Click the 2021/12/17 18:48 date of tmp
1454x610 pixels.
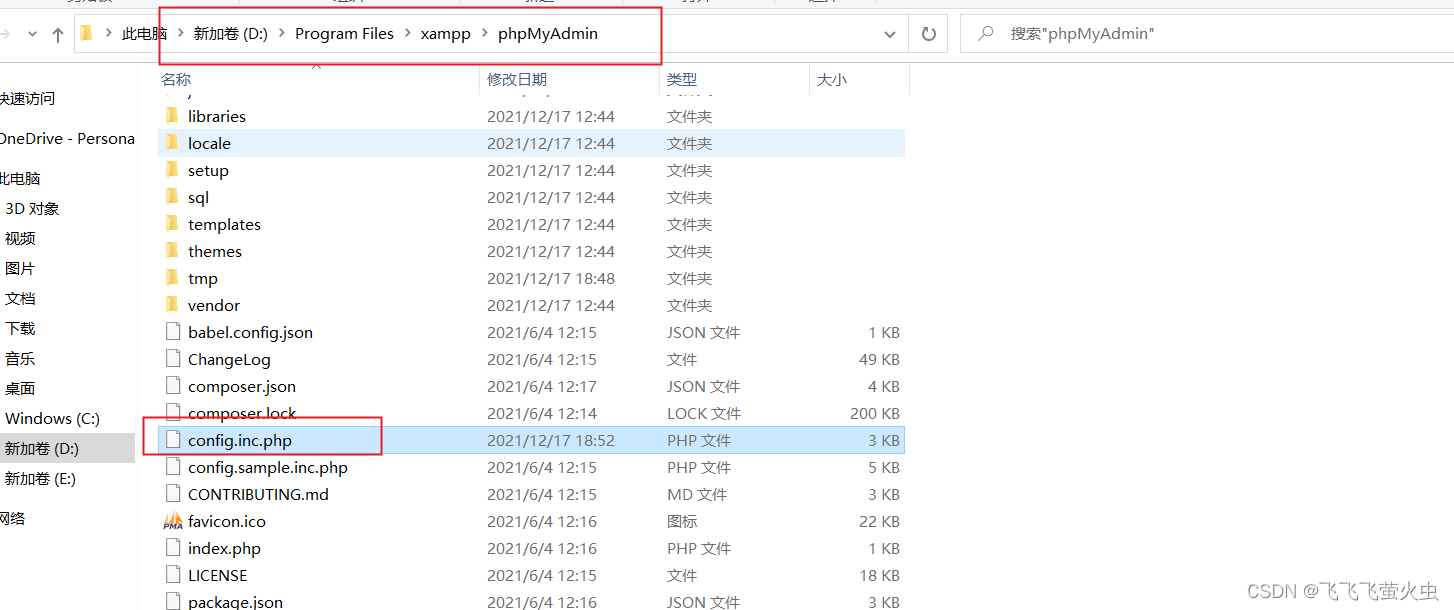[551, 278]
